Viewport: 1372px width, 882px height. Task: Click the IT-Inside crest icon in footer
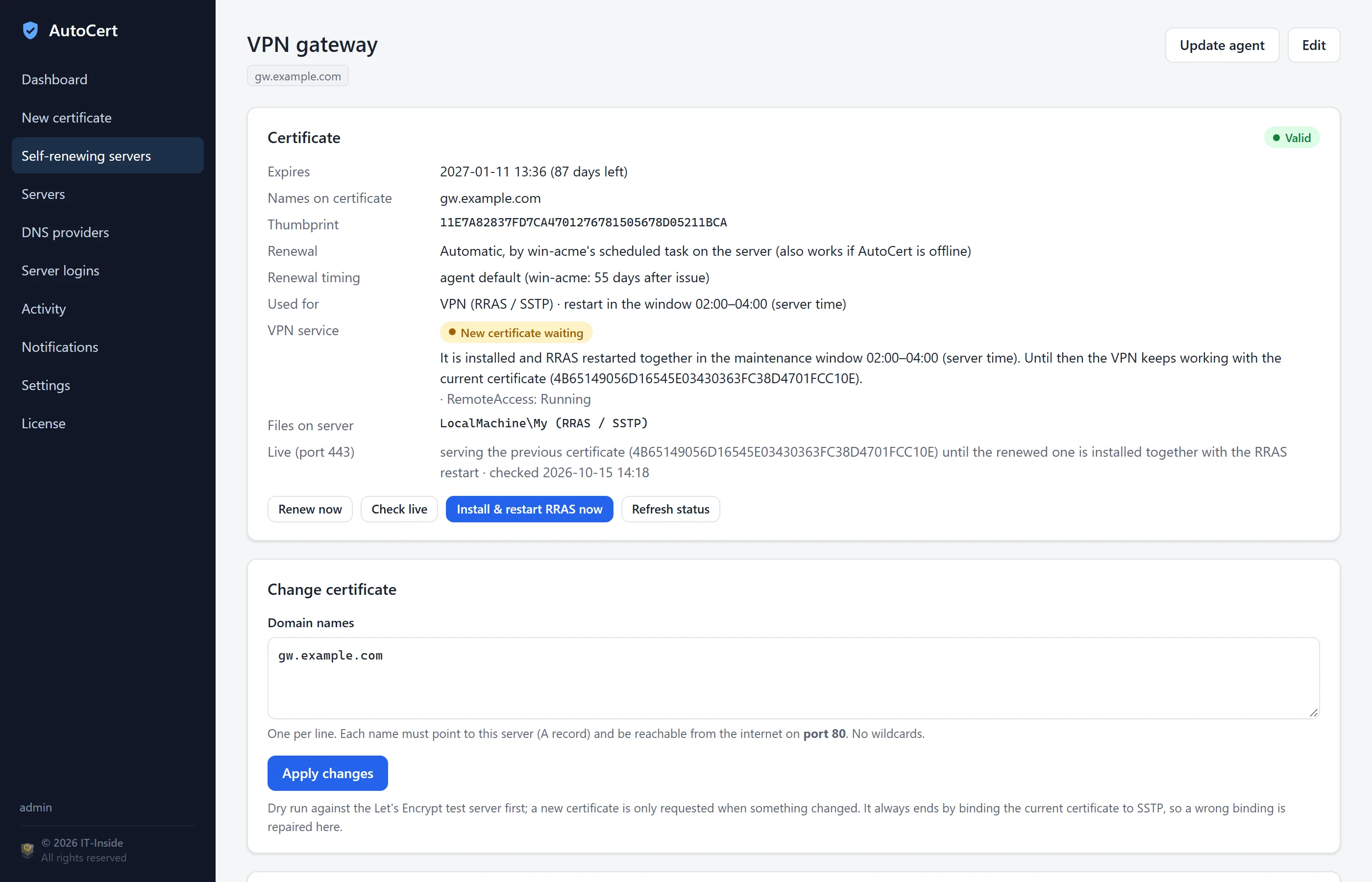[27, 850]
